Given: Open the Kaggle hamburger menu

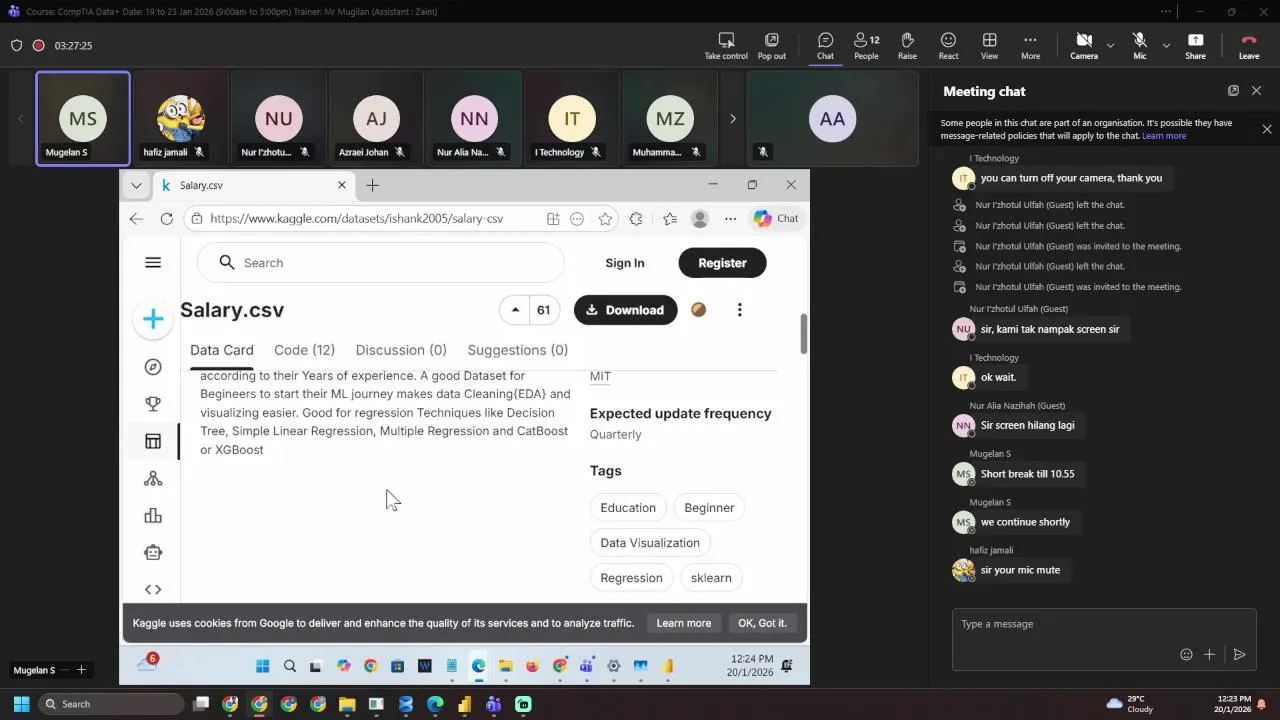Looking at the screenshot, I should click(153, 263).
